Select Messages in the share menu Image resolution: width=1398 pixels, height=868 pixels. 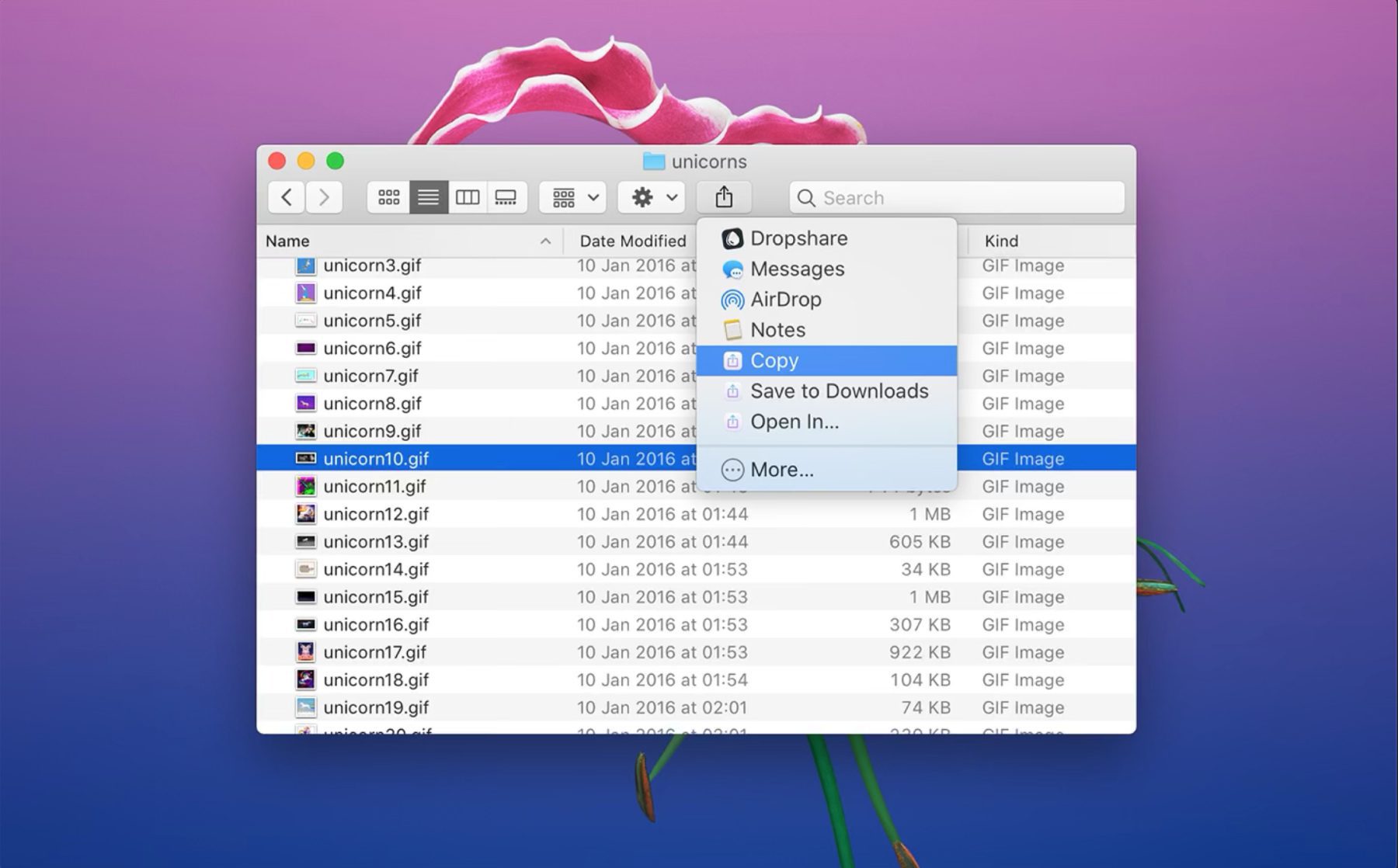coord(797,269)
